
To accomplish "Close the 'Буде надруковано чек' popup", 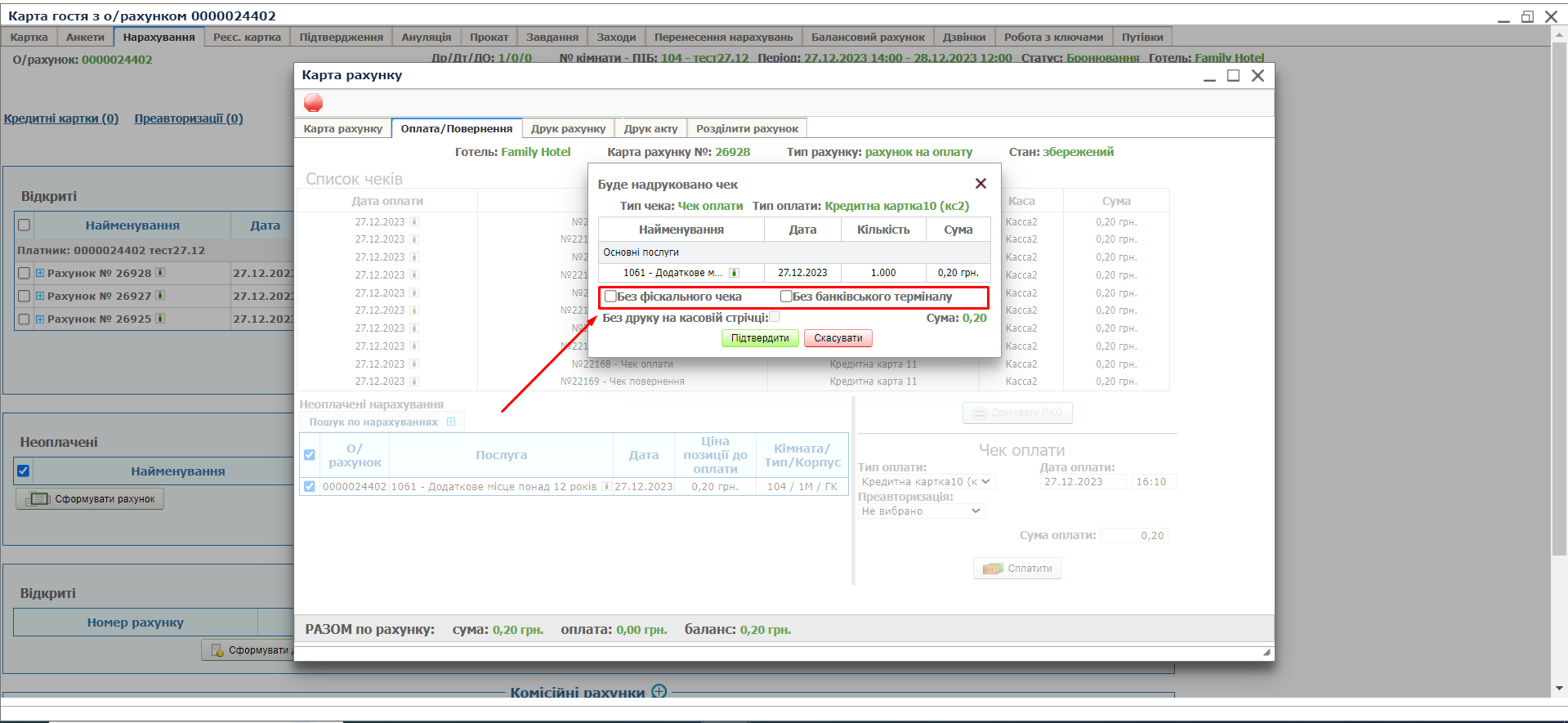I will [981, 184].
